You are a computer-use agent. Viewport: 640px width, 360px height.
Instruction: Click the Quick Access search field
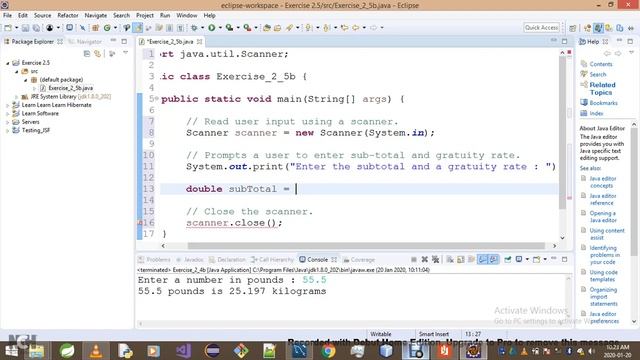[541, 28]
